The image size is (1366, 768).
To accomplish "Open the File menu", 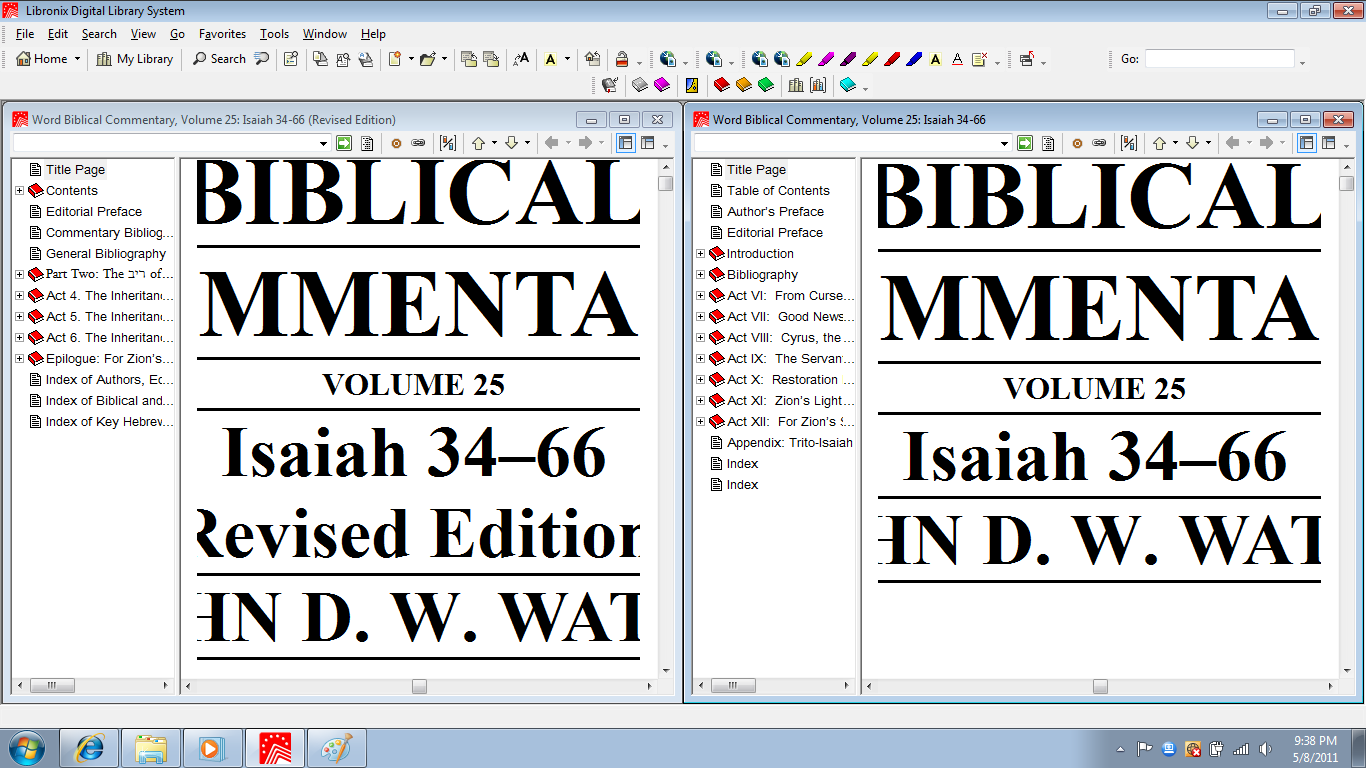I will (25, 34).
